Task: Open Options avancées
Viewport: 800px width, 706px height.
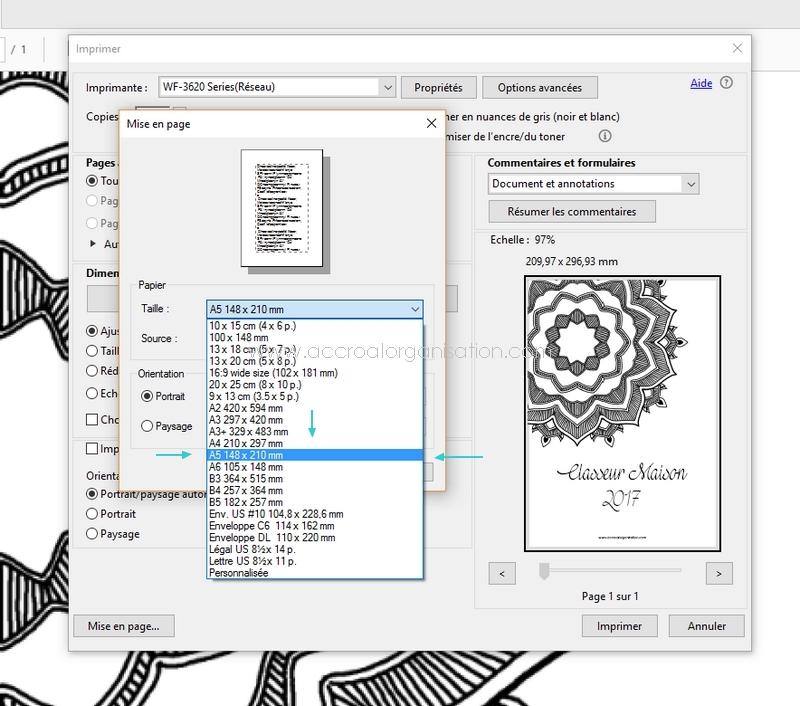Action: (x=539, y=88)
